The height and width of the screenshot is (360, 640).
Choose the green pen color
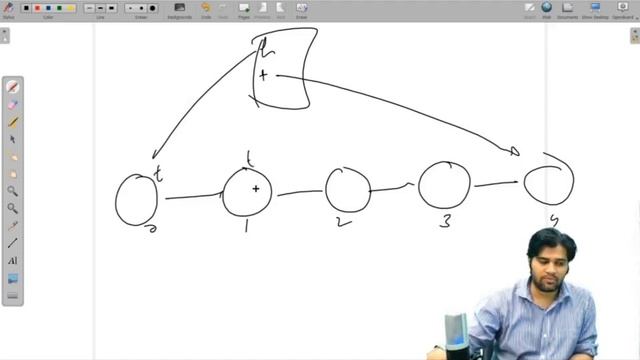tap(59, 8)
